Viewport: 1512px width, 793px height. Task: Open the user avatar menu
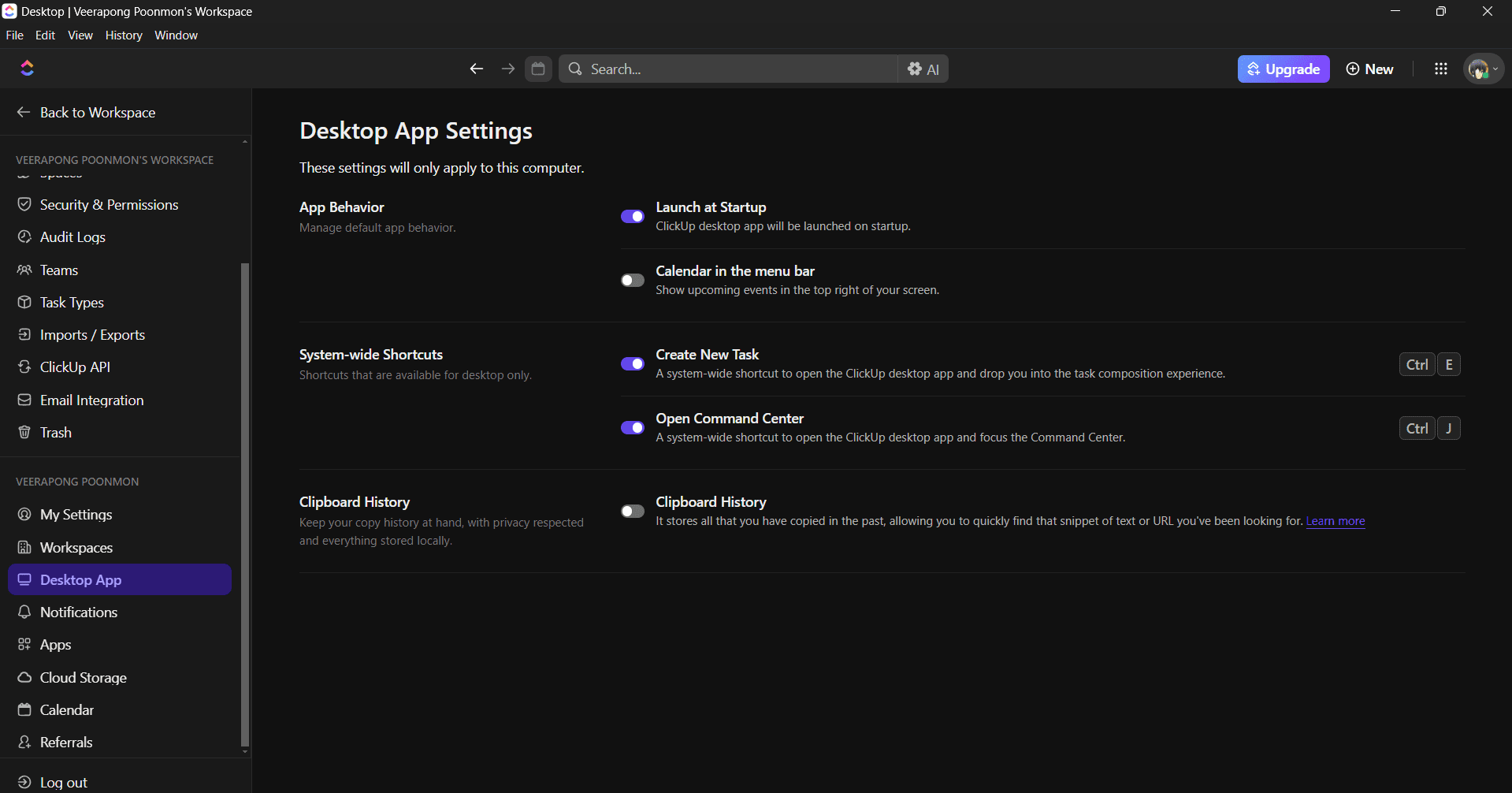tap(1484, 69)
